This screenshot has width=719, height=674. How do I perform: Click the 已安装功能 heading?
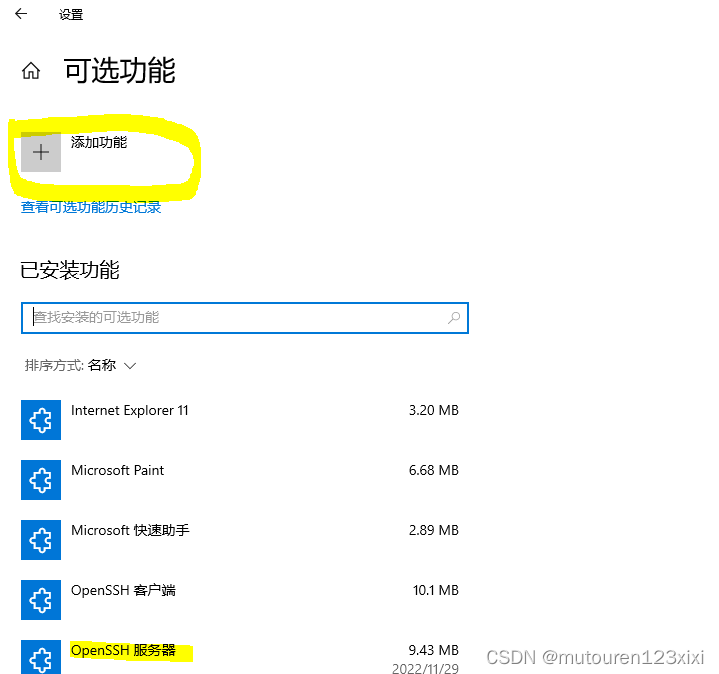click(x=70, y=270)
